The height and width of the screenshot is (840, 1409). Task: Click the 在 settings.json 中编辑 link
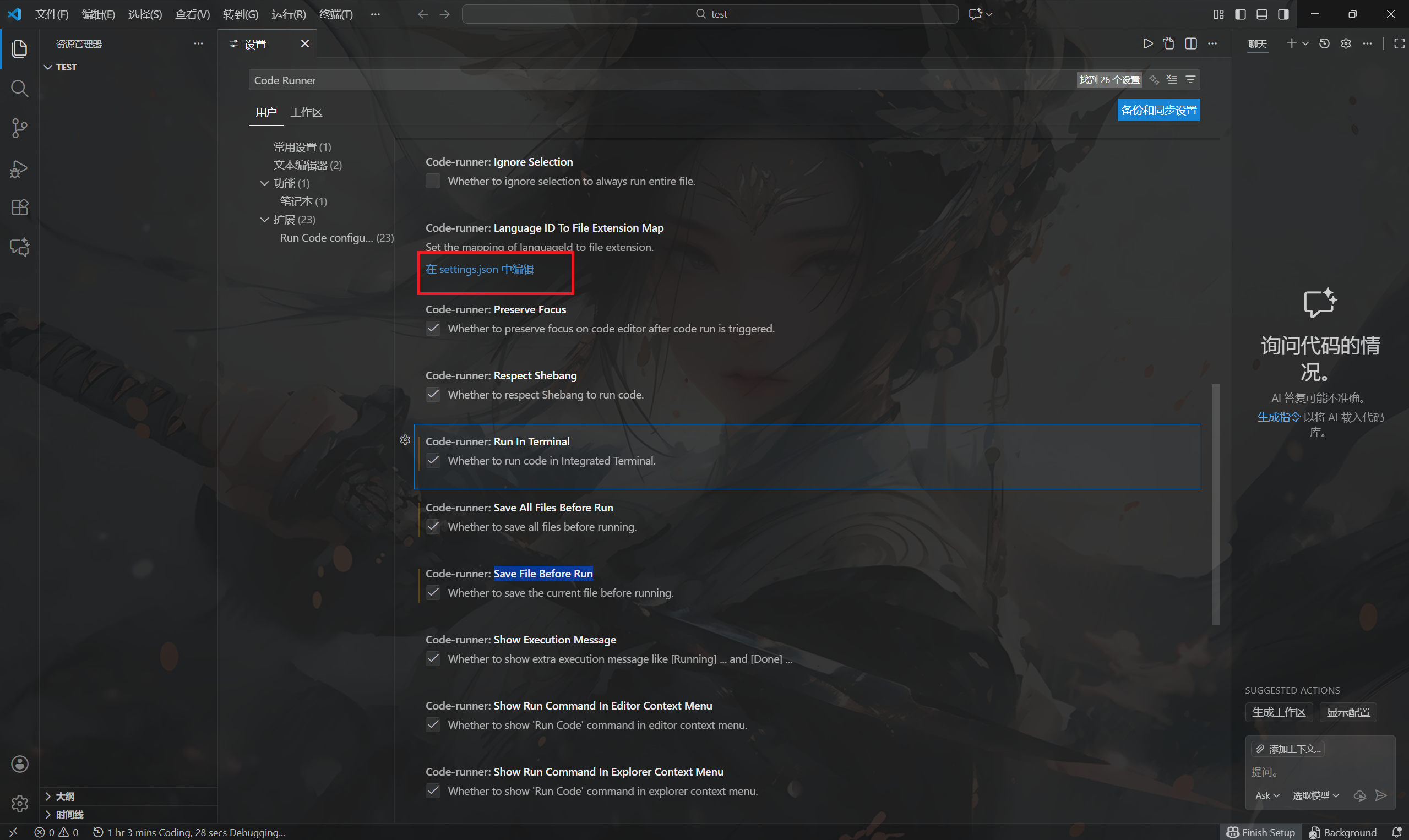tap(480, 269)
